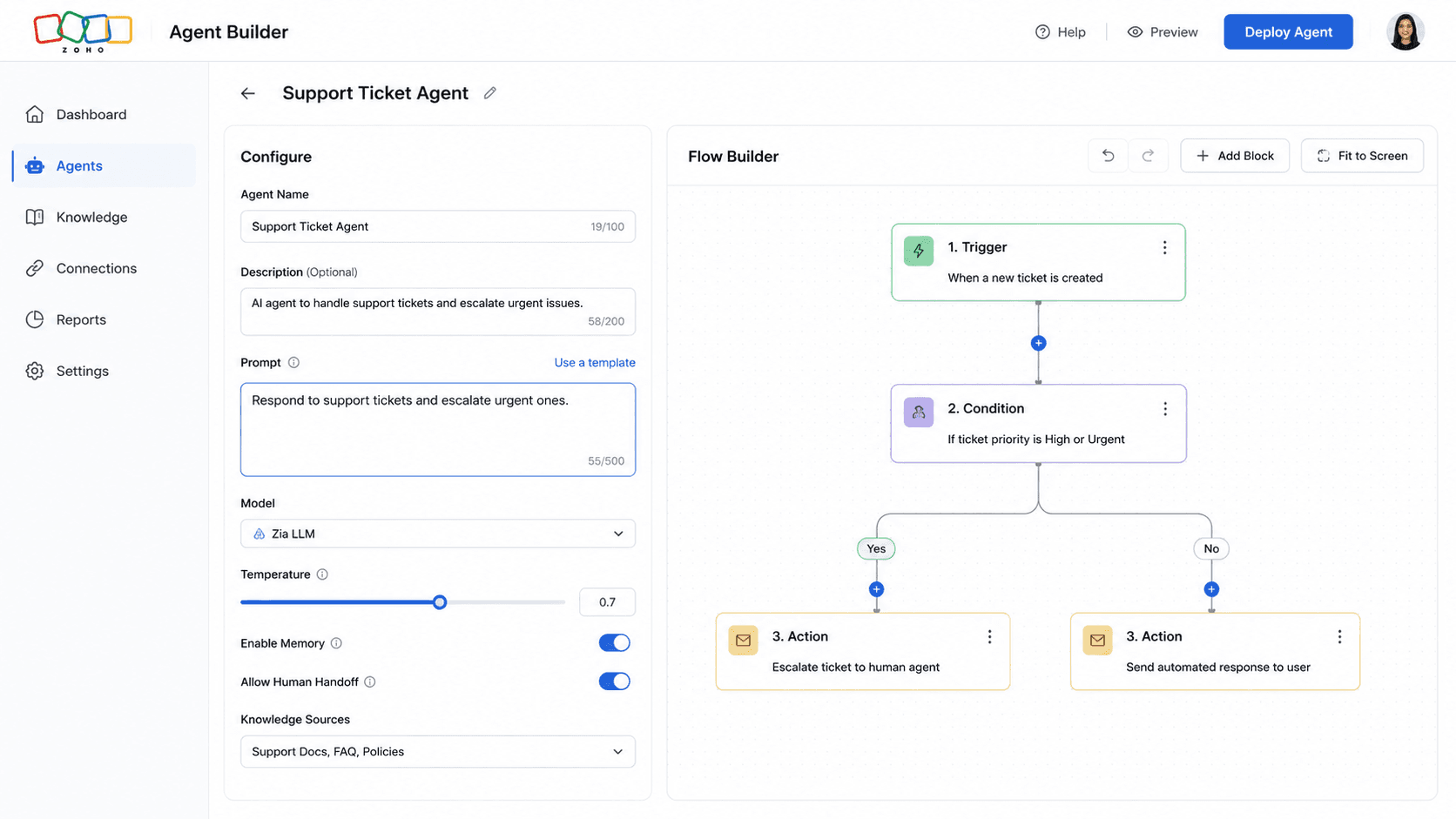This screenshot has height=819, width=1456.
Task: Click the Enable Memory info icon
Action: pyautogui.click(x=336, y=643)
